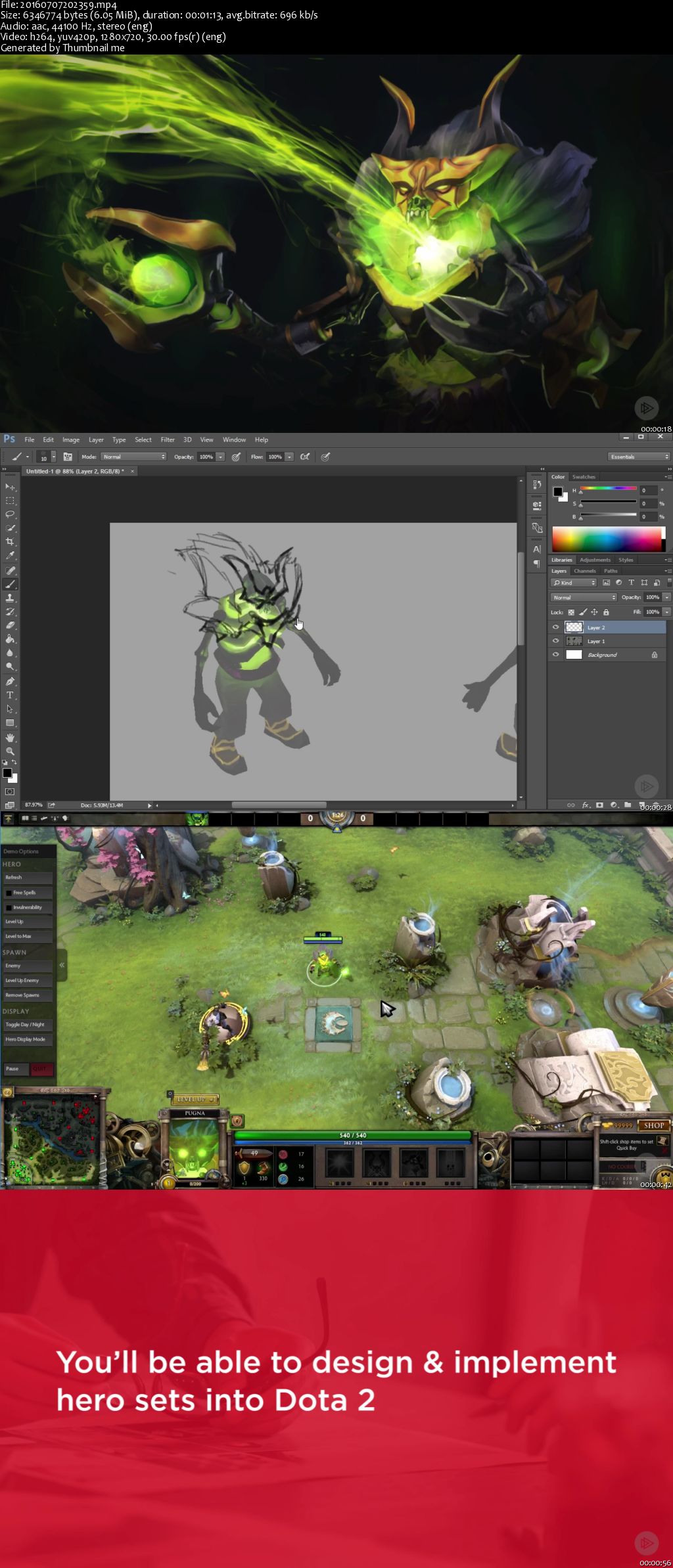Toggle lock image pixels brush icon
This screenshot has width=673, height=1568.
(x=583, y=612)
